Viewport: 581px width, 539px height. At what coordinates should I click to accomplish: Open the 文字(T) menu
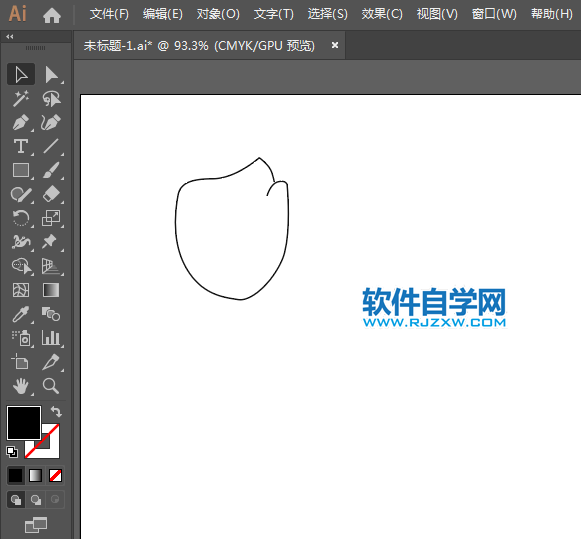coord(274,14)
